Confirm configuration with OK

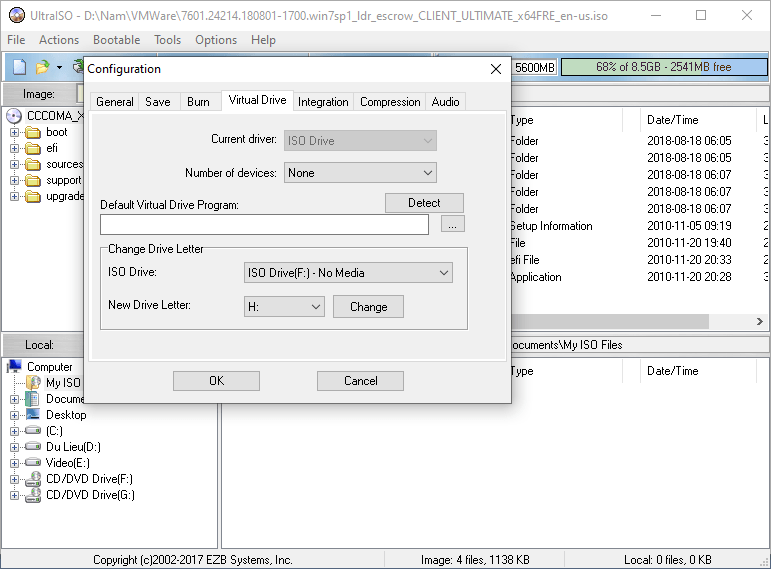coord(216,381)
